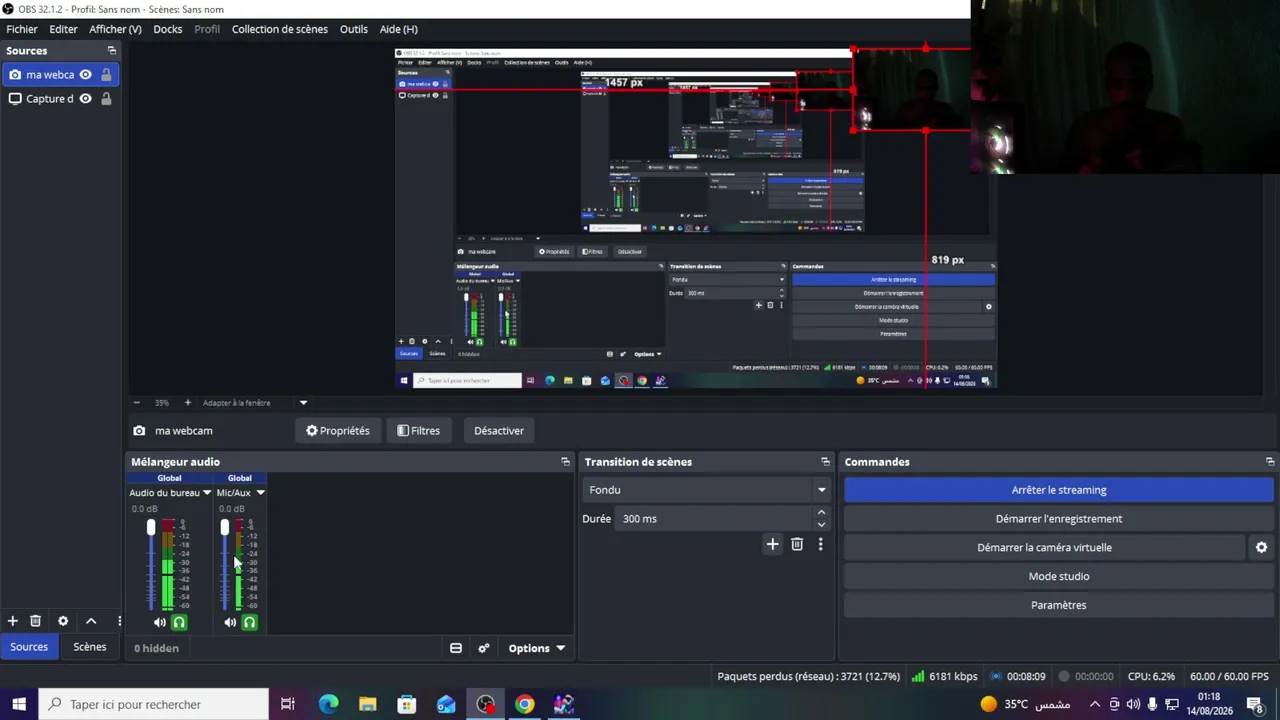
Task: Toggle visibility of ma webca source
Action: tap(85, 74)
